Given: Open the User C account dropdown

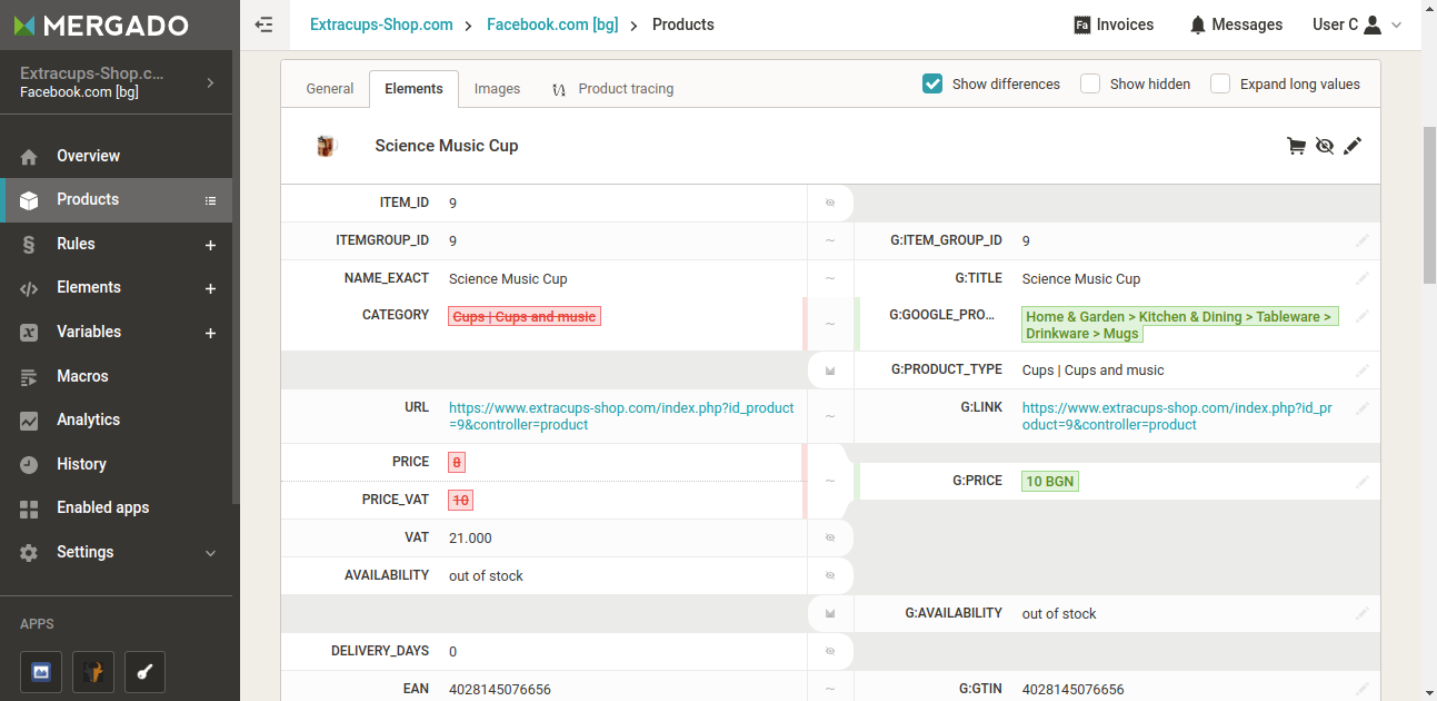Looking at the screenshot, I should click(1396, 24).
